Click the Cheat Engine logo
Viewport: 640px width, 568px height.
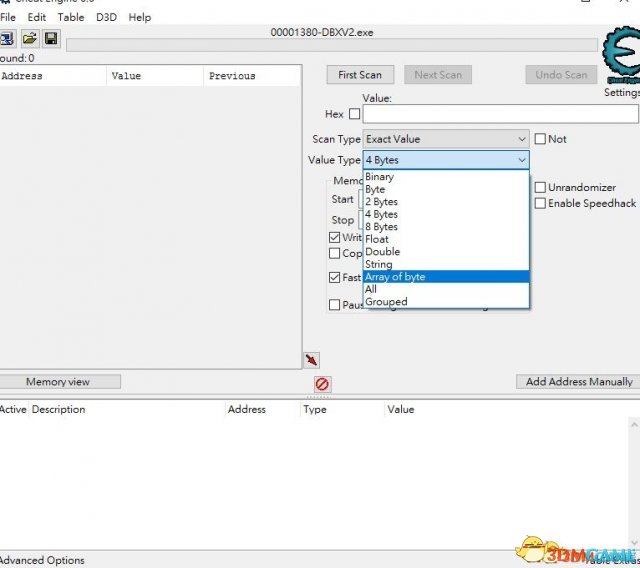[621, 55]
